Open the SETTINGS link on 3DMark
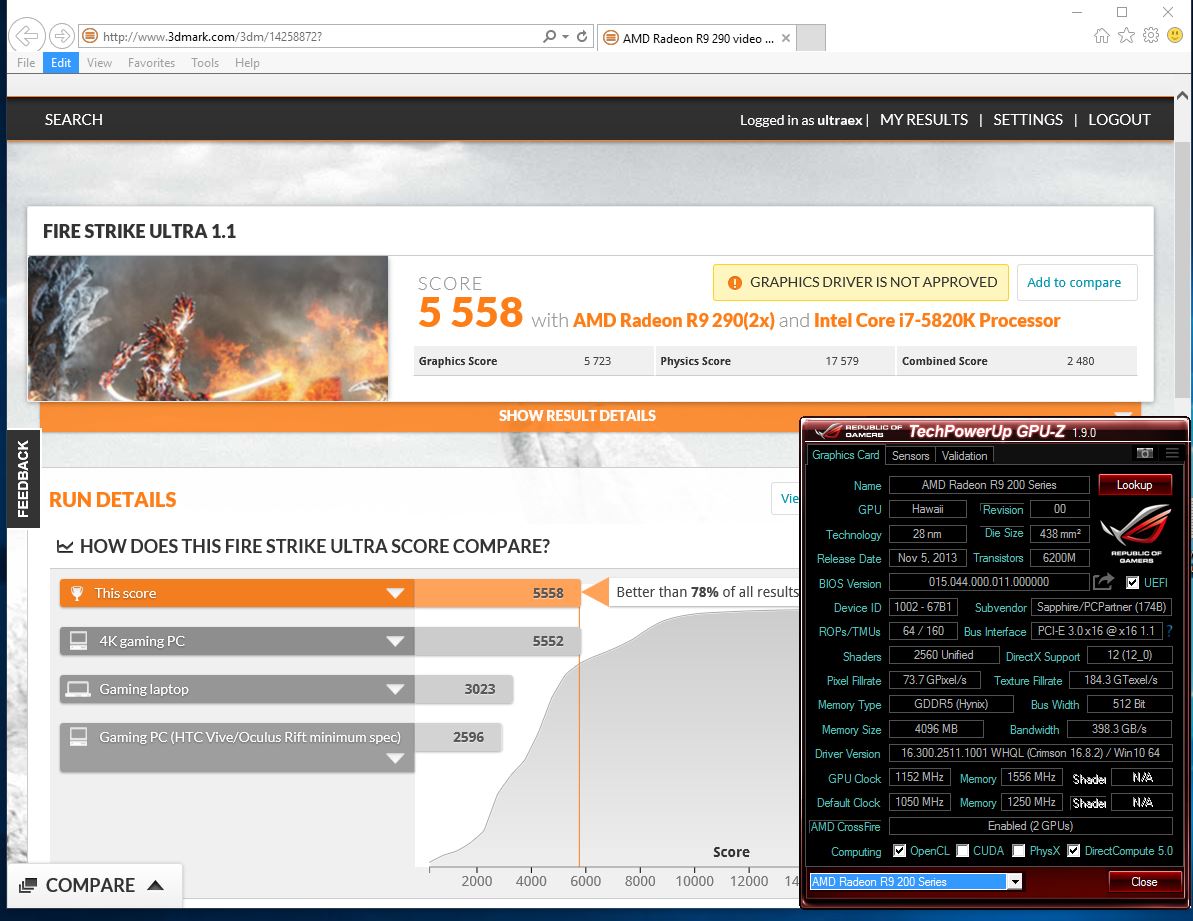Image resolution: width=1193 pixels, height=921 pixels. [x=1028, y=119]
